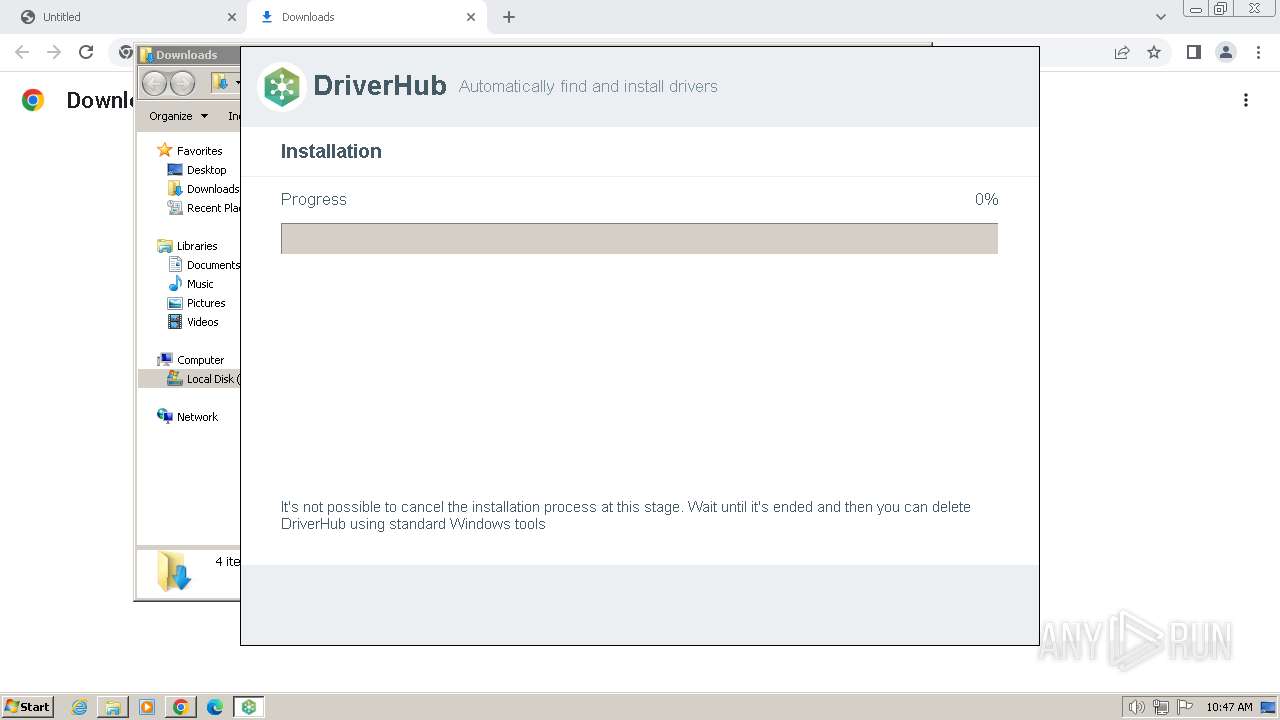
Task: Bookmark this page with the star
Action: coord(1154,52)
